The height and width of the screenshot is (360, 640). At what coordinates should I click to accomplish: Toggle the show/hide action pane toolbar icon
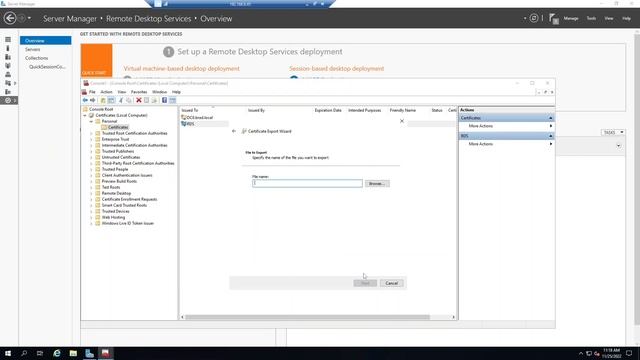(173, 100)
